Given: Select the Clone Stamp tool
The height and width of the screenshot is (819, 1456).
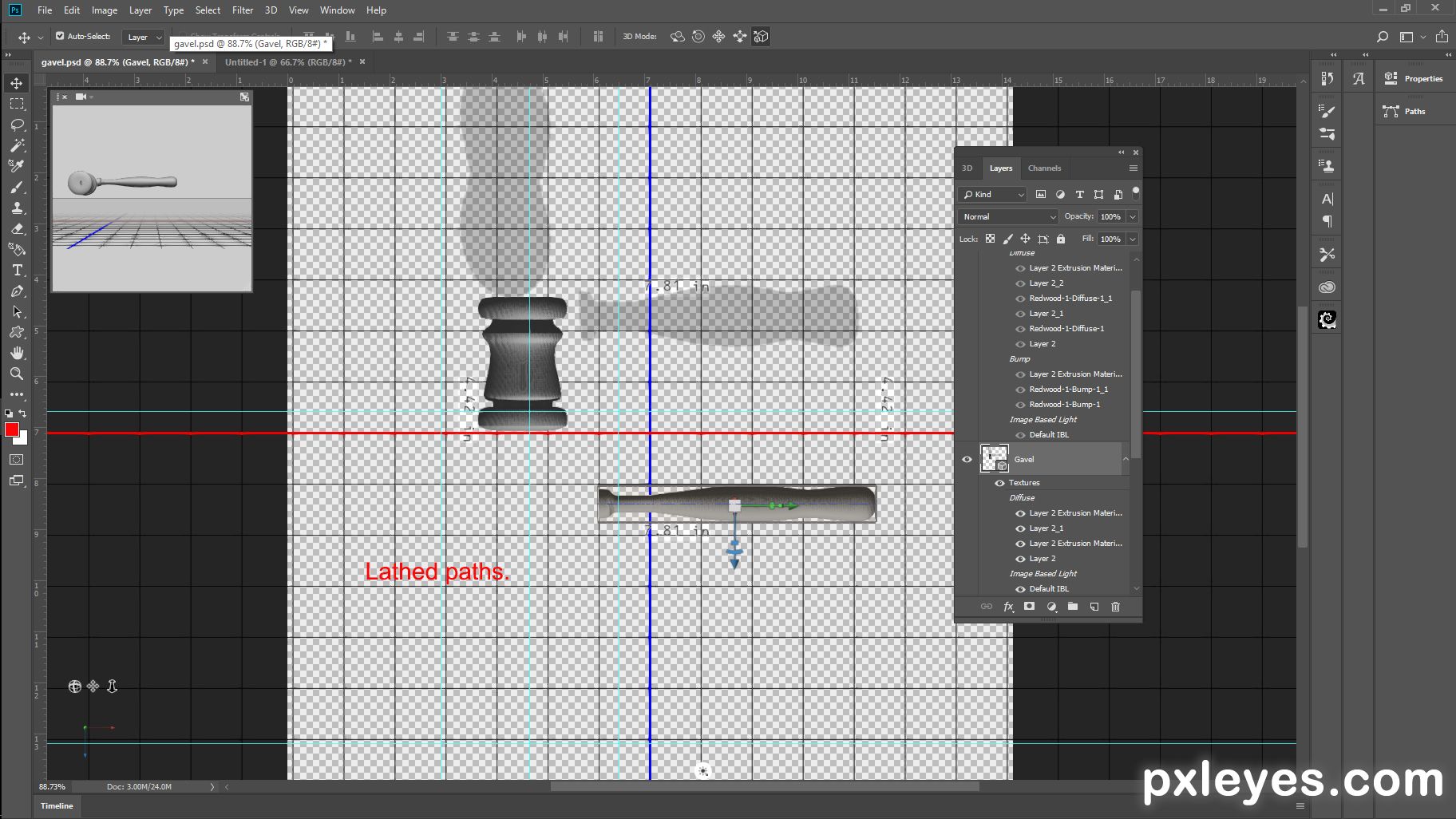Looking at the screenshot, I should coord(17,208).
